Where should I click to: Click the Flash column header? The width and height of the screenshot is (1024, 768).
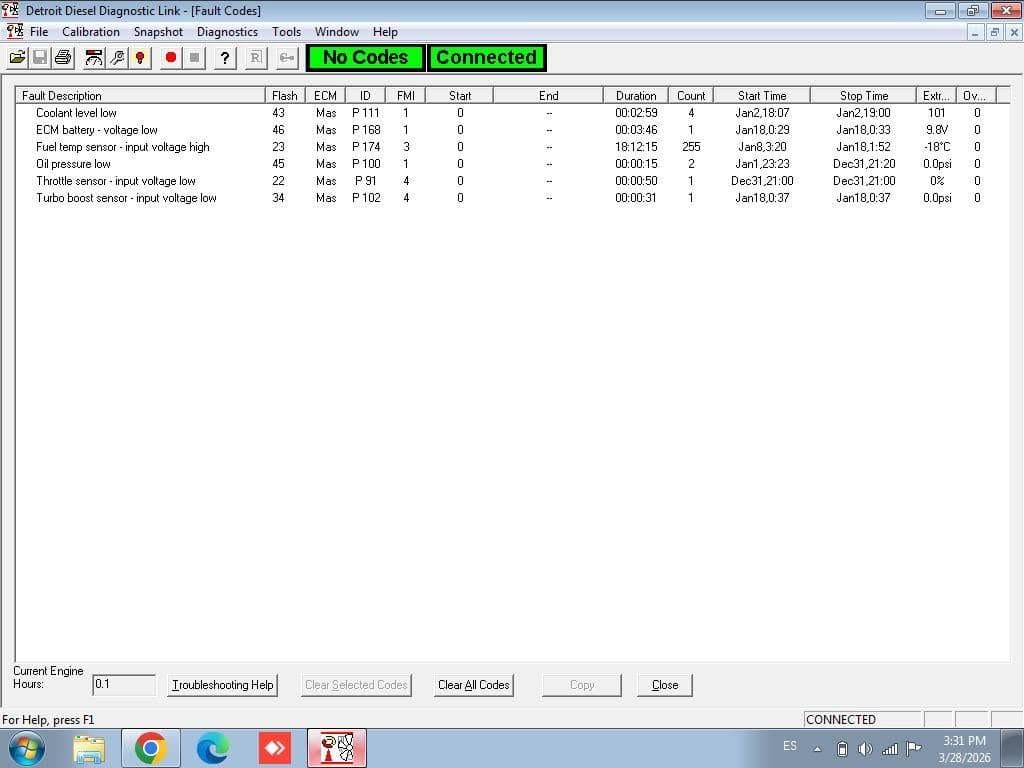(285, 95)
